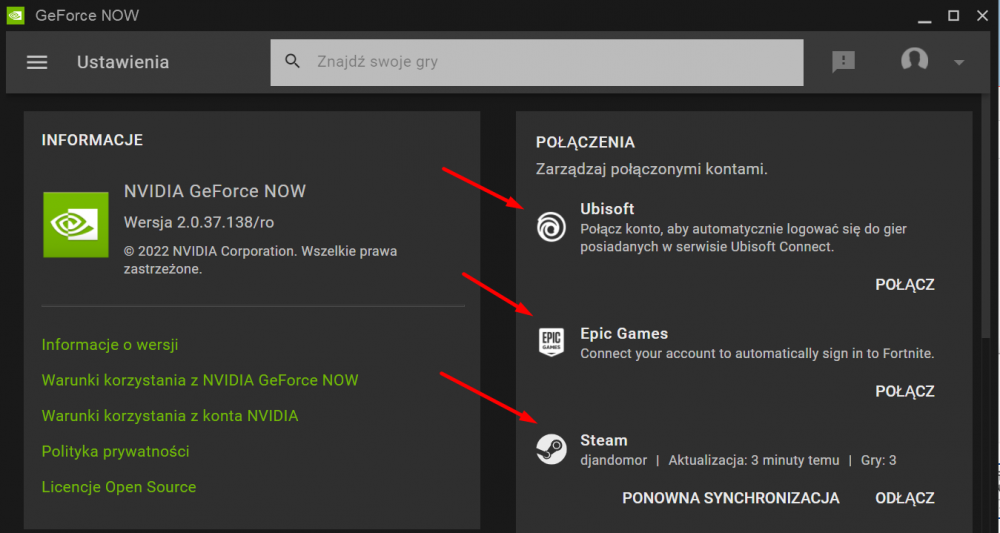Viewport: 1000px width, 533px height.
Task: Connect the Epic Games account with POŁĄCZ
Action: click(905, 391)
